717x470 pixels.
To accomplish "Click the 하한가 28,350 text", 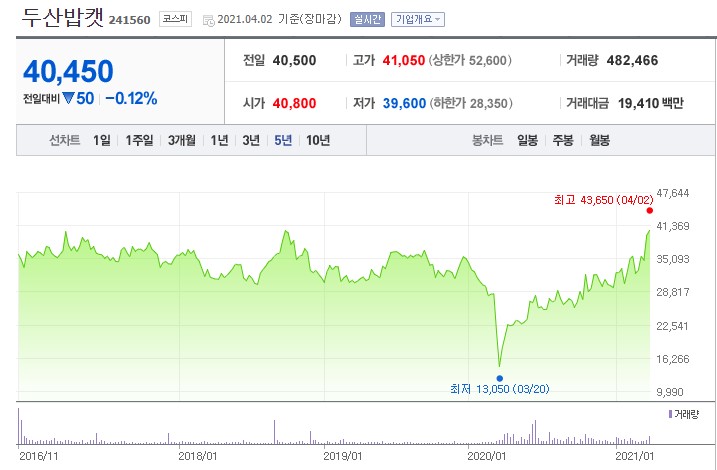I will [471, 103].
